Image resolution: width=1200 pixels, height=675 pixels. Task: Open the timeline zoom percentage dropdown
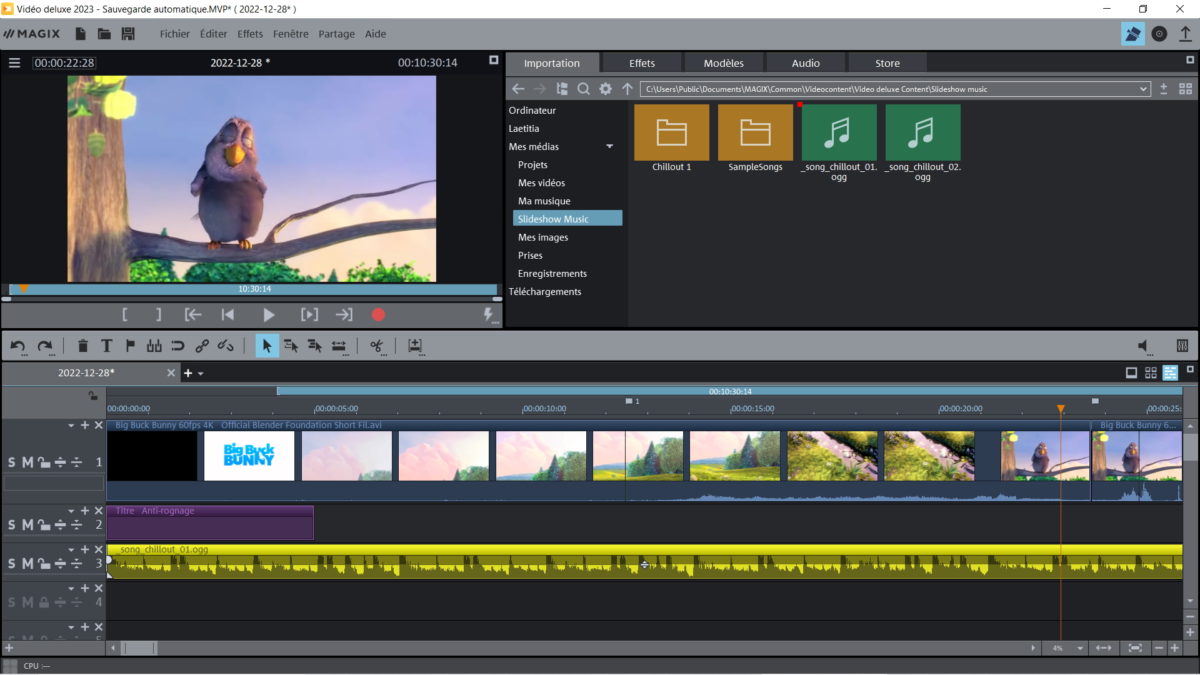(x=1080, y=648)
